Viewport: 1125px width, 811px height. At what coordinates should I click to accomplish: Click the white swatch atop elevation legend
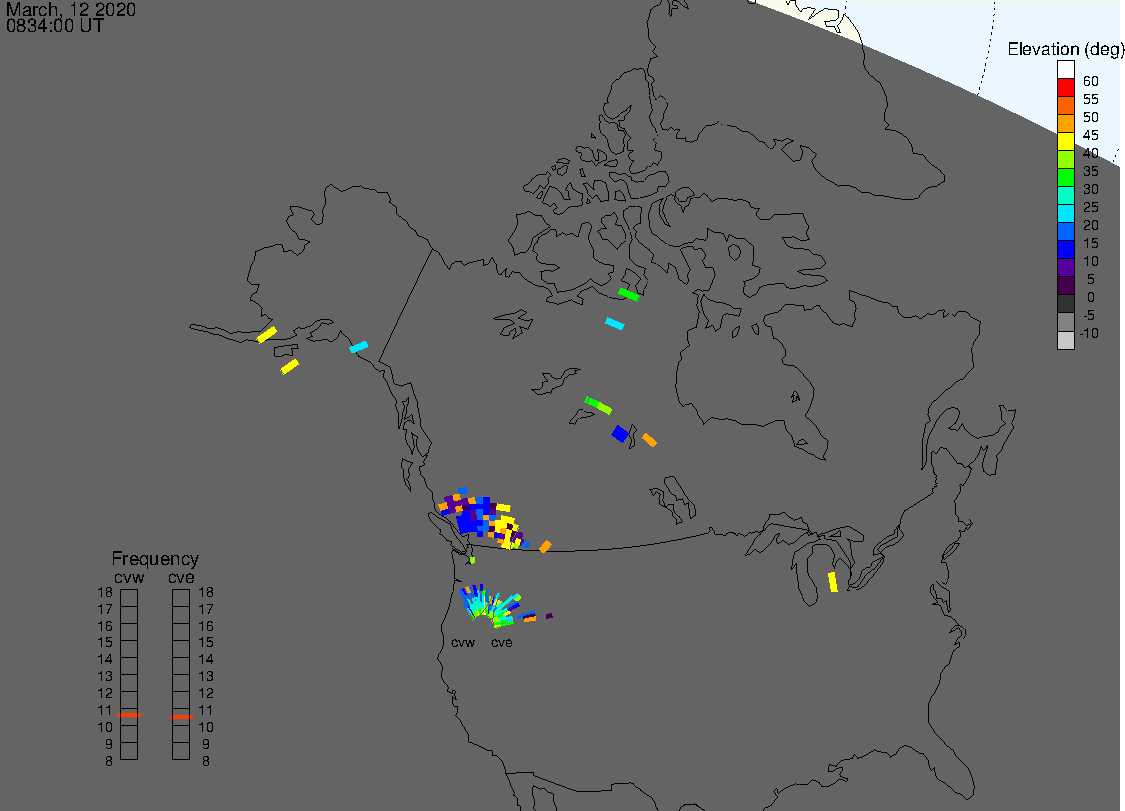1065,70
